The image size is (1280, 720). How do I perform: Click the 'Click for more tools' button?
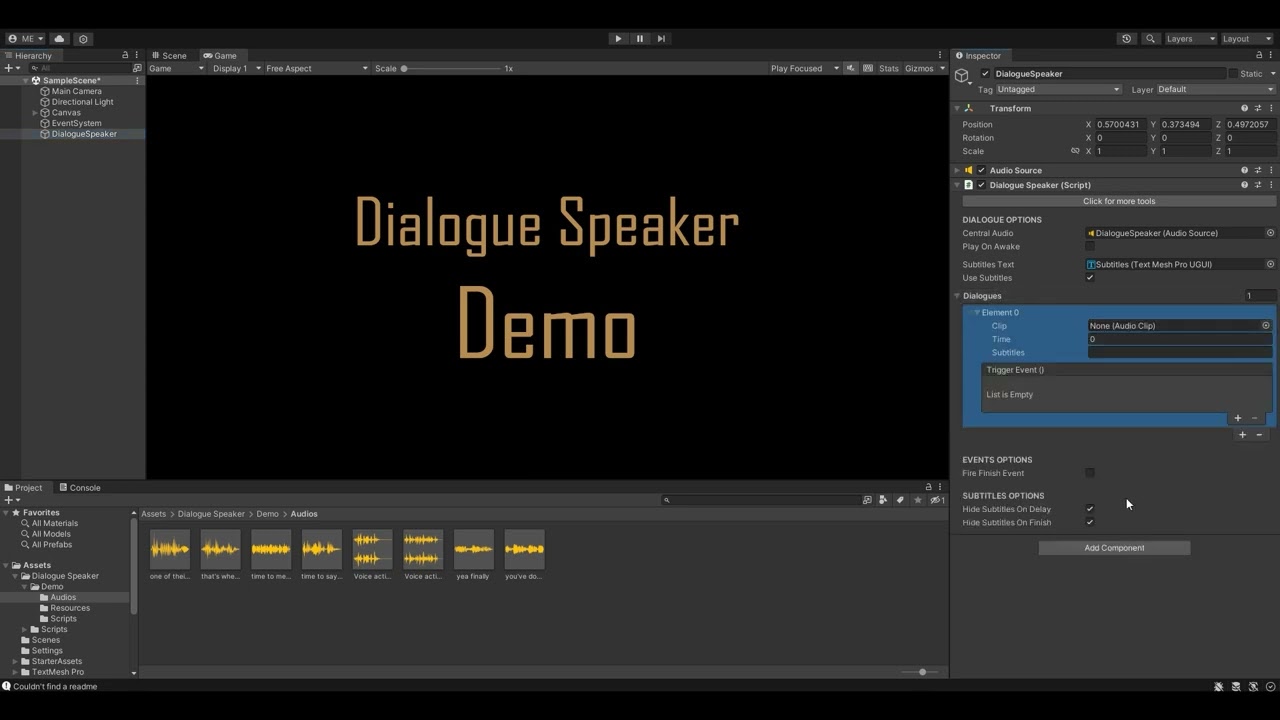point(1119,201)
